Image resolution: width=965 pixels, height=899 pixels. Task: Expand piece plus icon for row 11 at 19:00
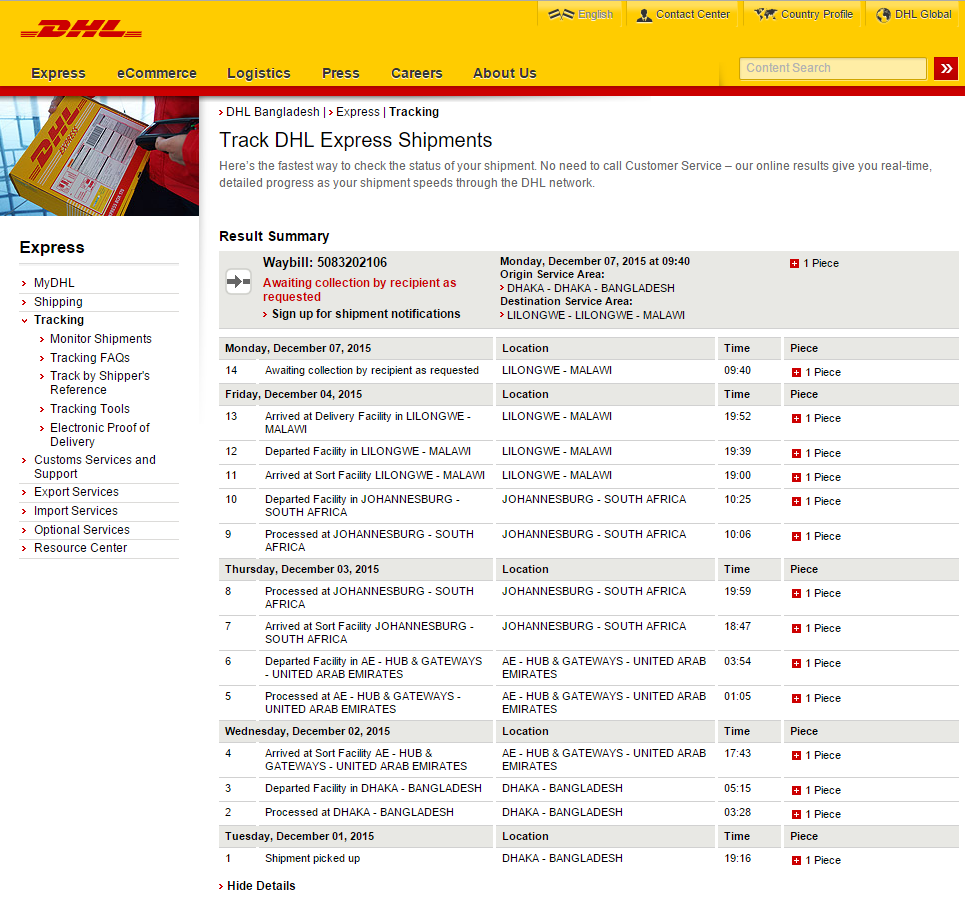796,477
